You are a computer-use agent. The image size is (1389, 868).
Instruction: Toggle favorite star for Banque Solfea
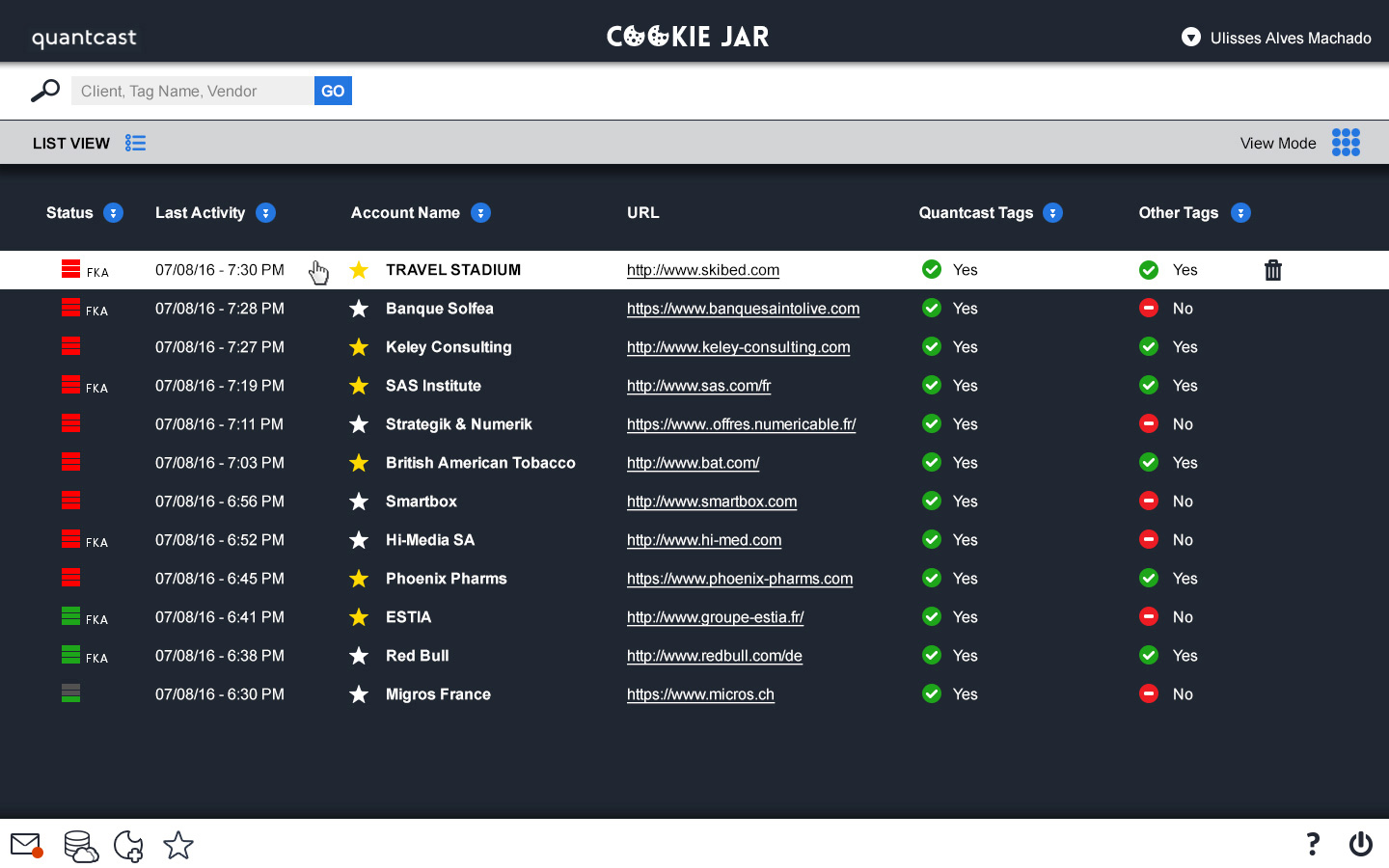pos(359,309)
